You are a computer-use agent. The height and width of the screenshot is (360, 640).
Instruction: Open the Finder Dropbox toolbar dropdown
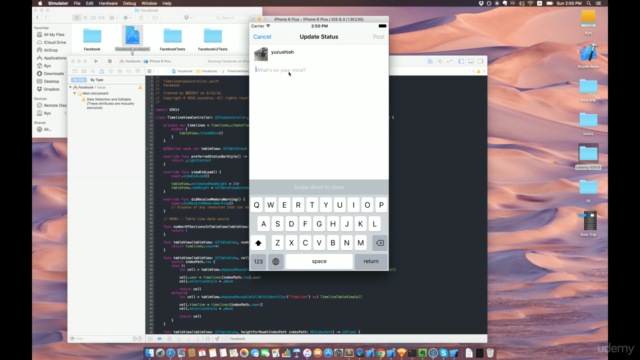tap(188, 18)
